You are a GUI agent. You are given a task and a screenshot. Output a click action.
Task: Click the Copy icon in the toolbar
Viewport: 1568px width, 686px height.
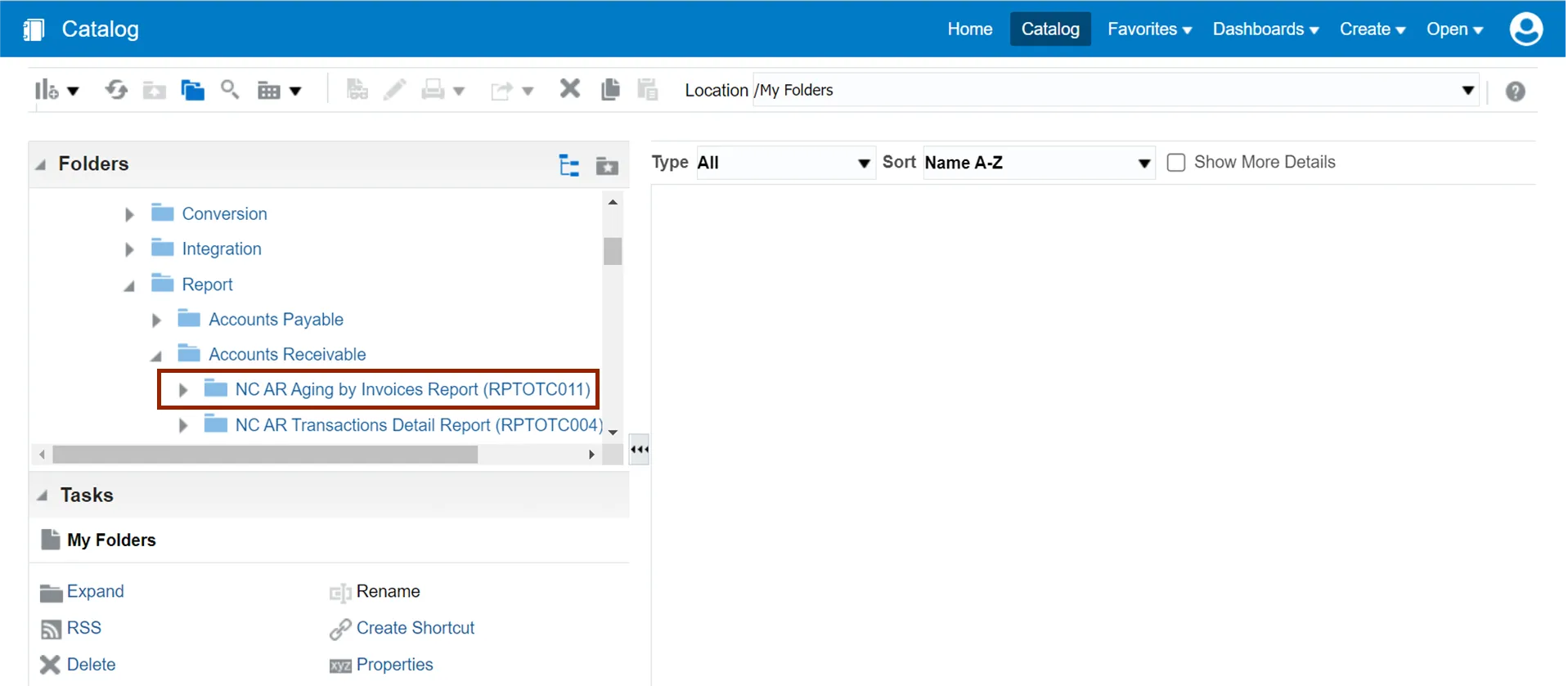(x=610, y=89)
